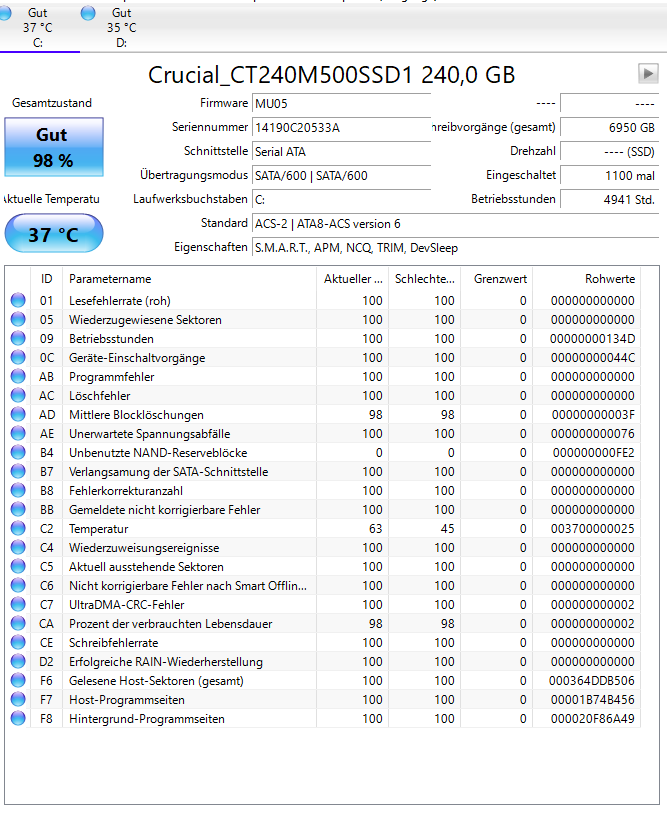The width and height of the screenshot is (667, 813).
Task: Click status orb for Hintergrund-Programmseiten
Action: click(18, 719)
